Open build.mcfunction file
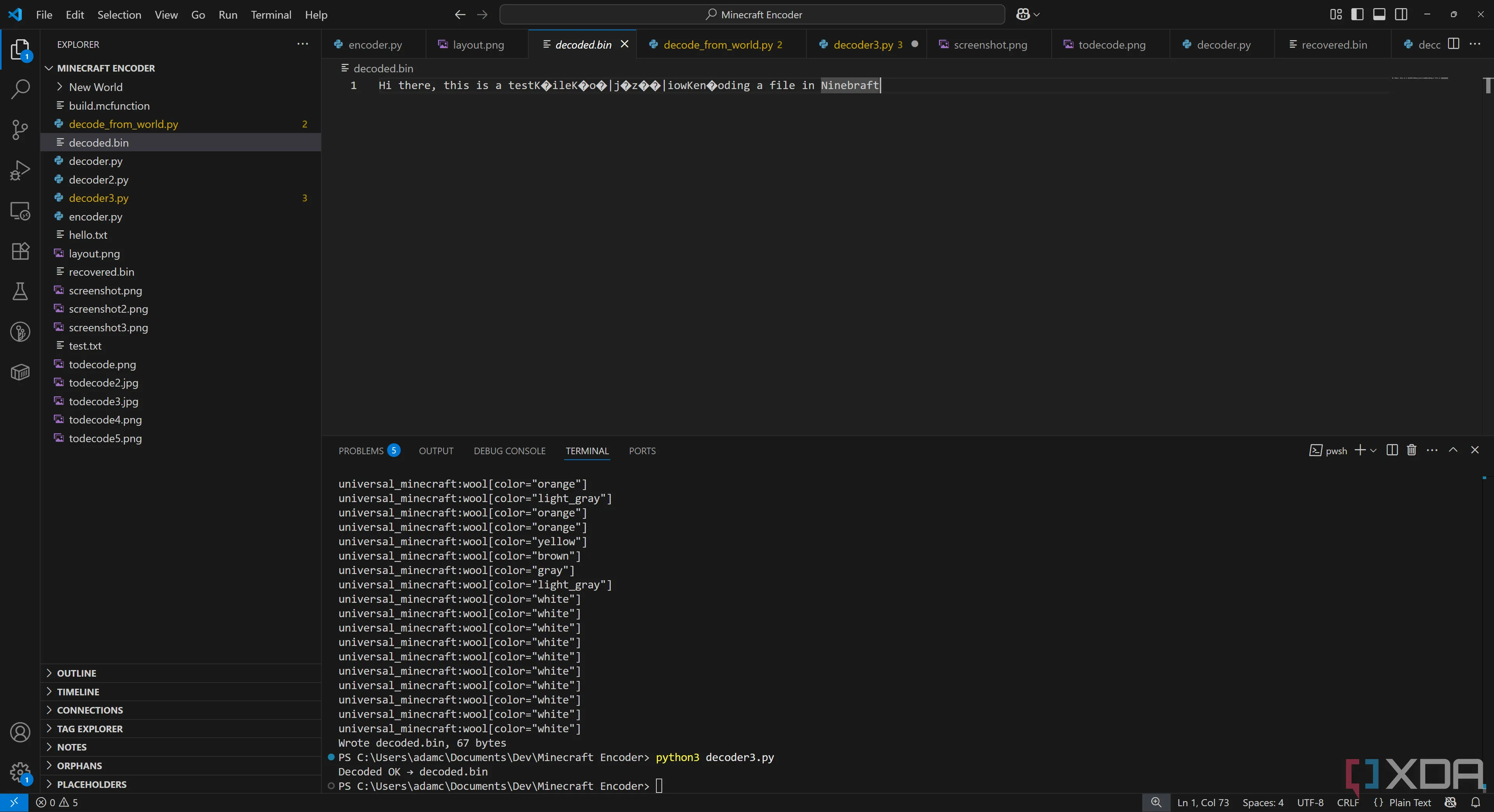The height and width of the screenshot is (812, 1494). tap(181, 105)
